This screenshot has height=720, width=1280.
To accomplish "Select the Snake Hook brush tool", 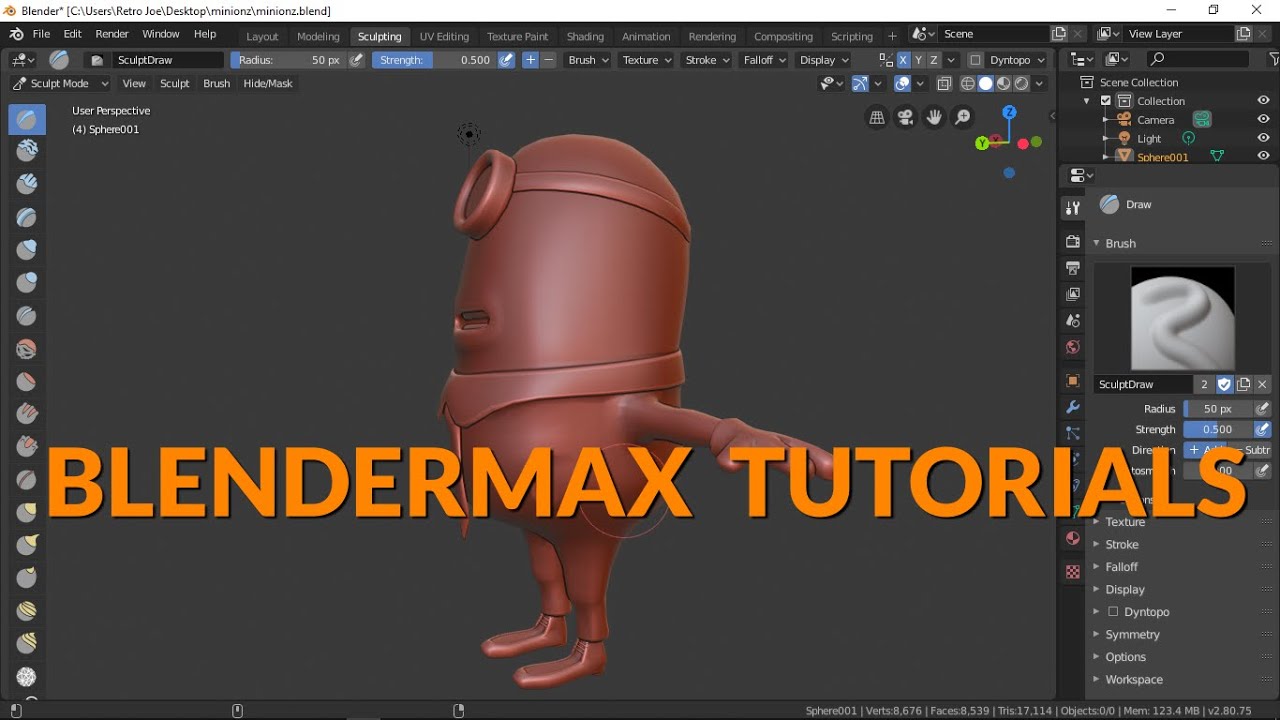I will [x=27, y=544].
